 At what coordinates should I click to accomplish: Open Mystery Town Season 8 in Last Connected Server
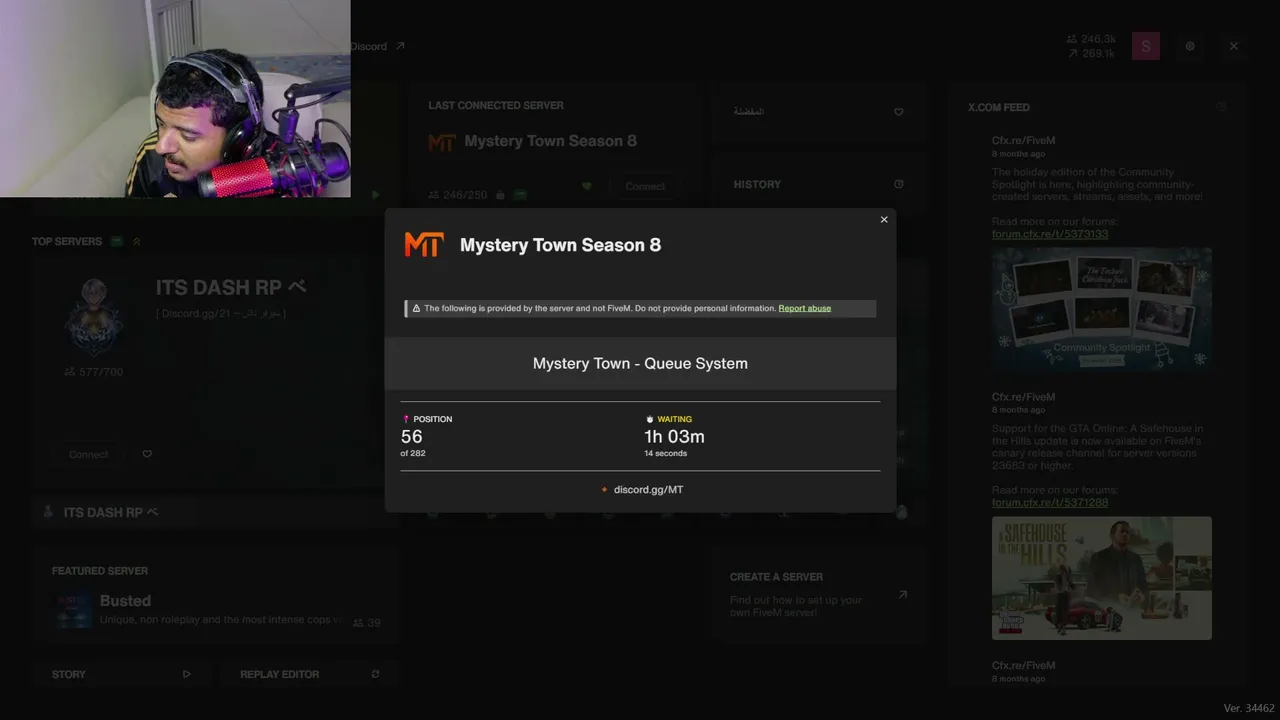coord(550,141)
